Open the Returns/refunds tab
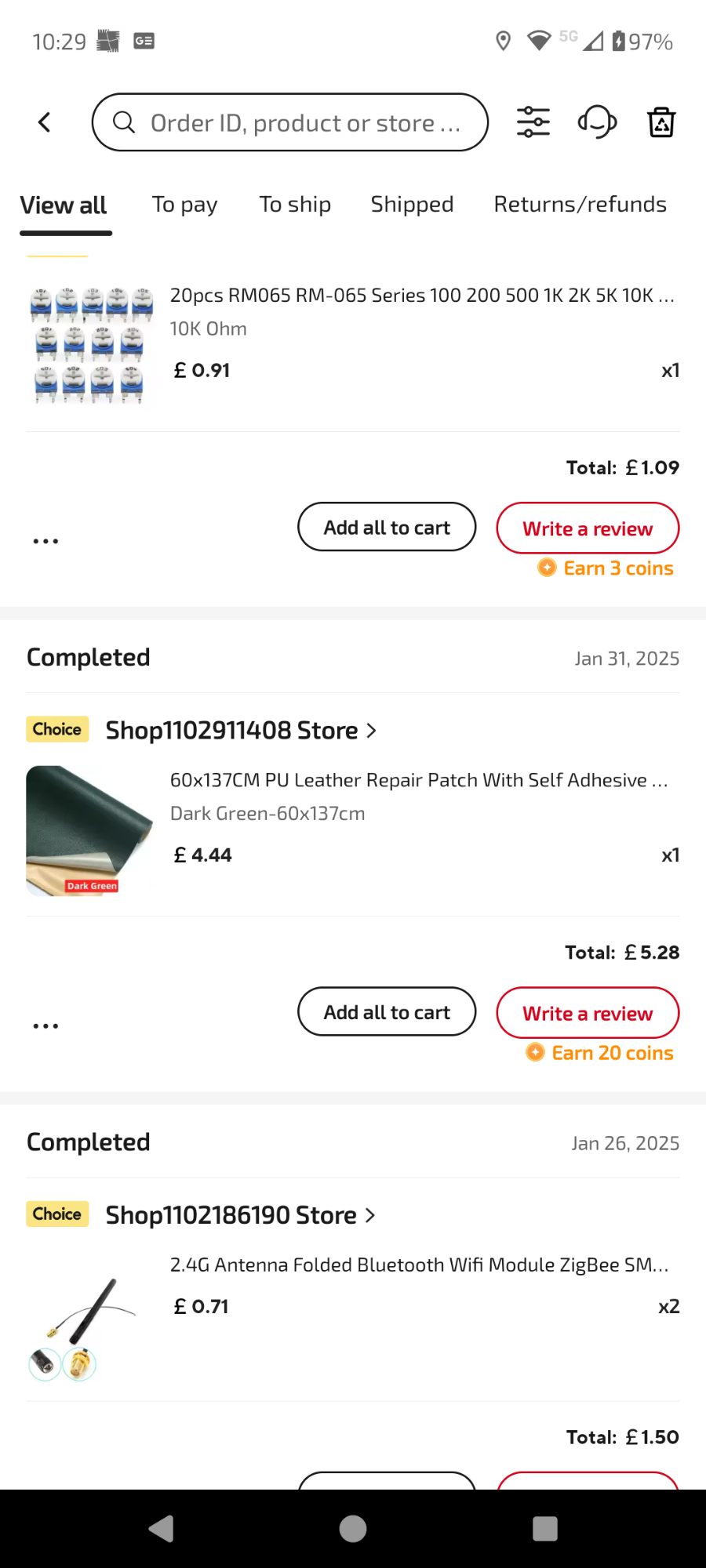The image size is (706, 1568). pos(580,205)
